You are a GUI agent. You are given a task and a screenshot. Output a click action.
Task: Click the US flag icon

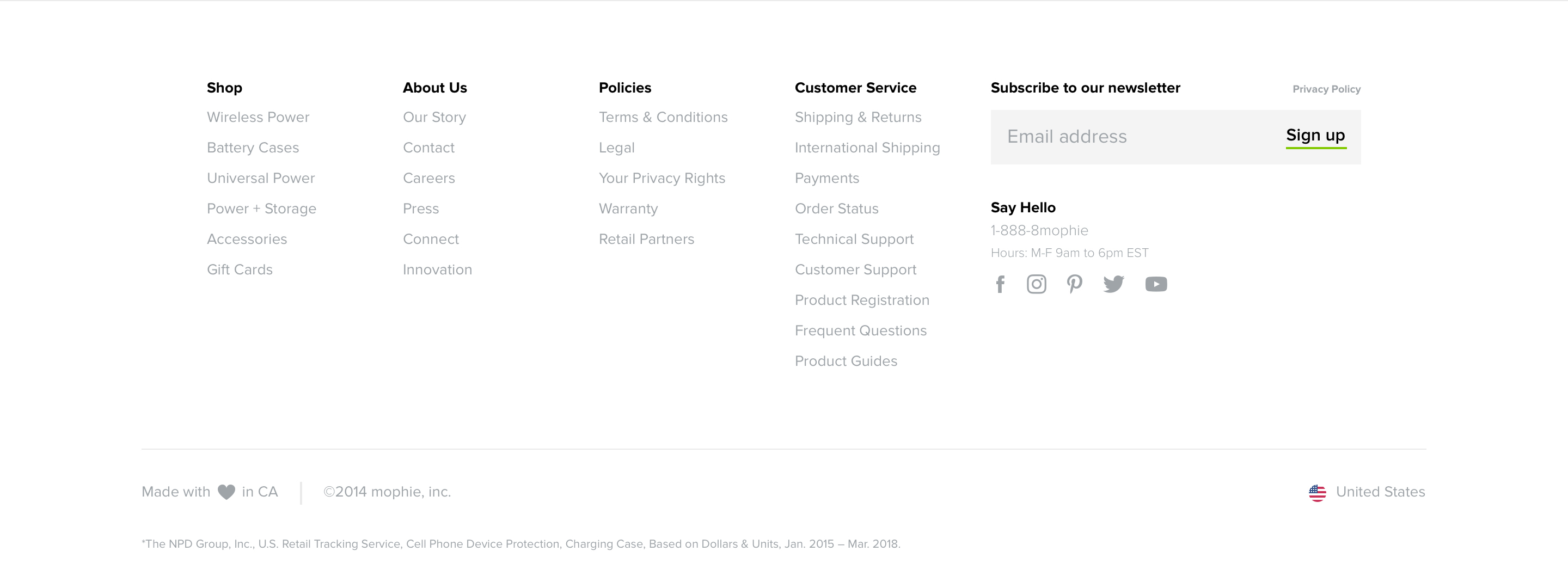pyautogui.click(x=1317, y=492)
